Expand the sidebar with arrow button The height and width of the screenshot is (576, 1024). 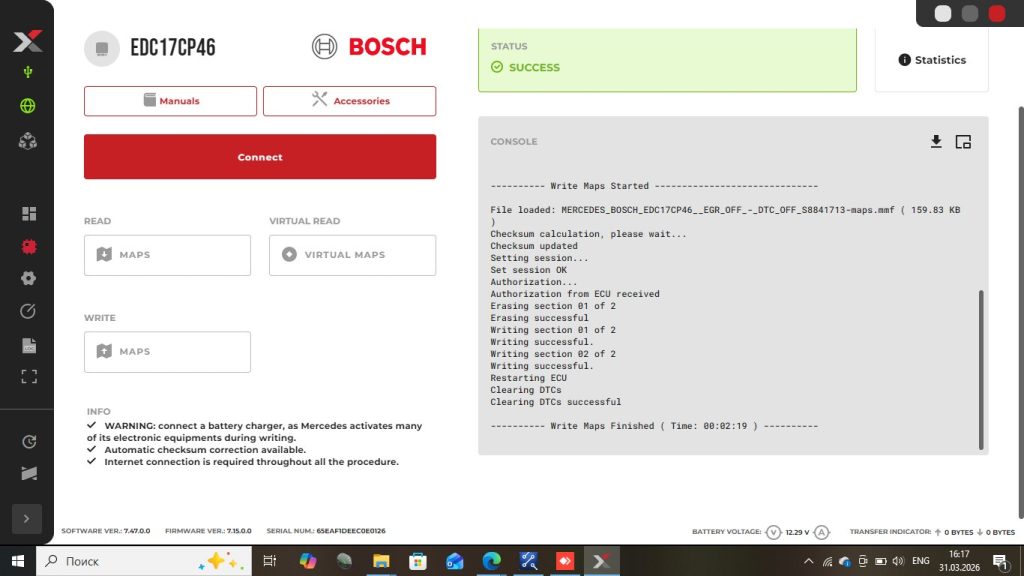click(x=27, y=519)
